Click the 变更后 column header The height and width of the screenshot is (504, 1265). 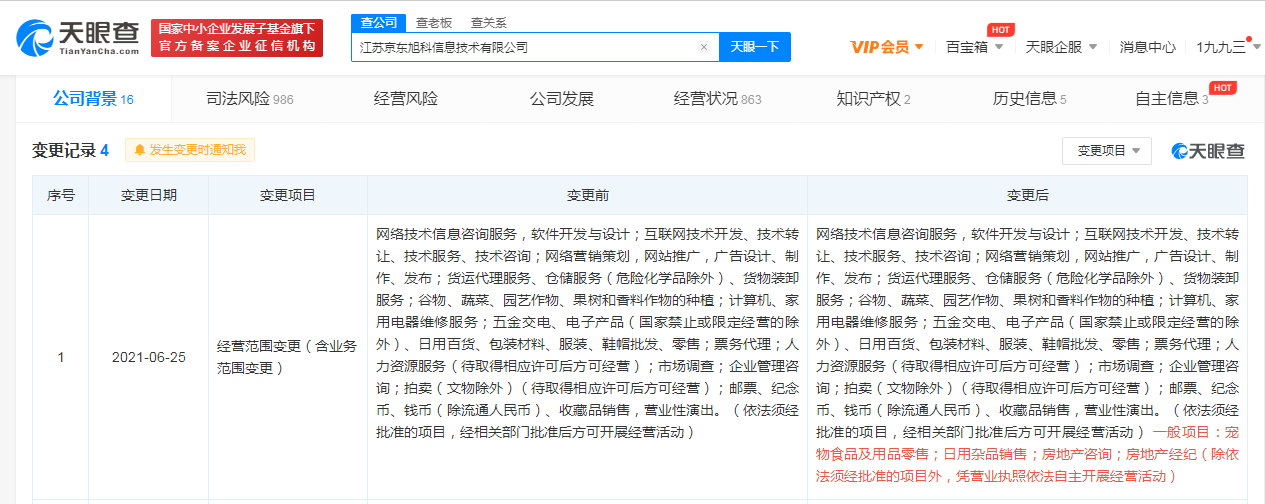1027,196
